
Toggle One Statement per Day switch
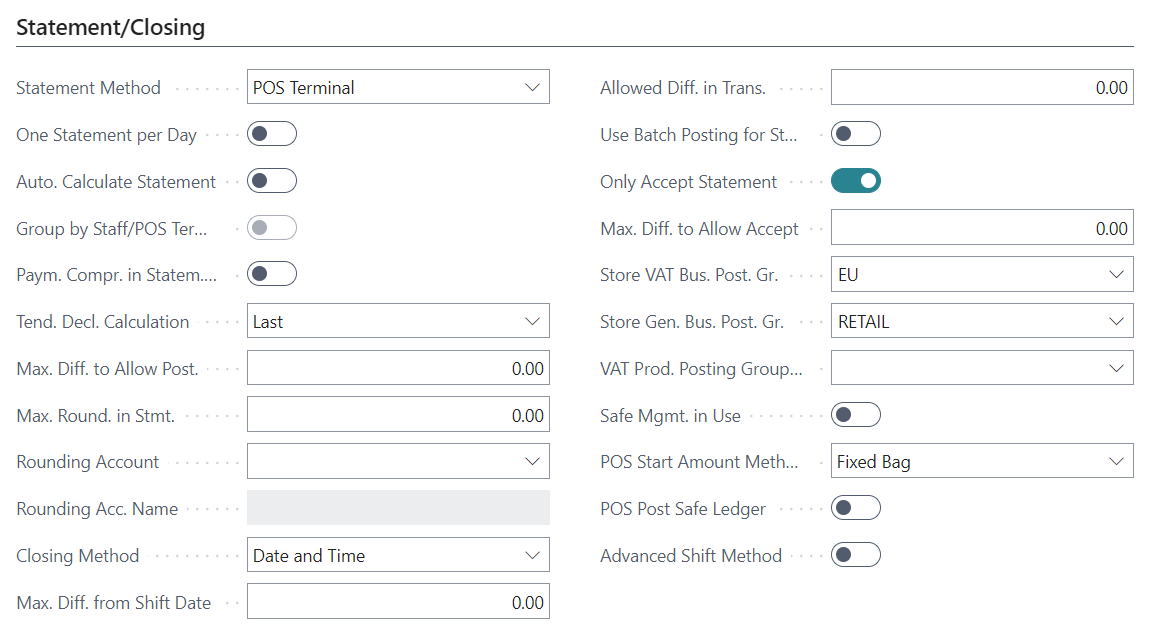272,134
